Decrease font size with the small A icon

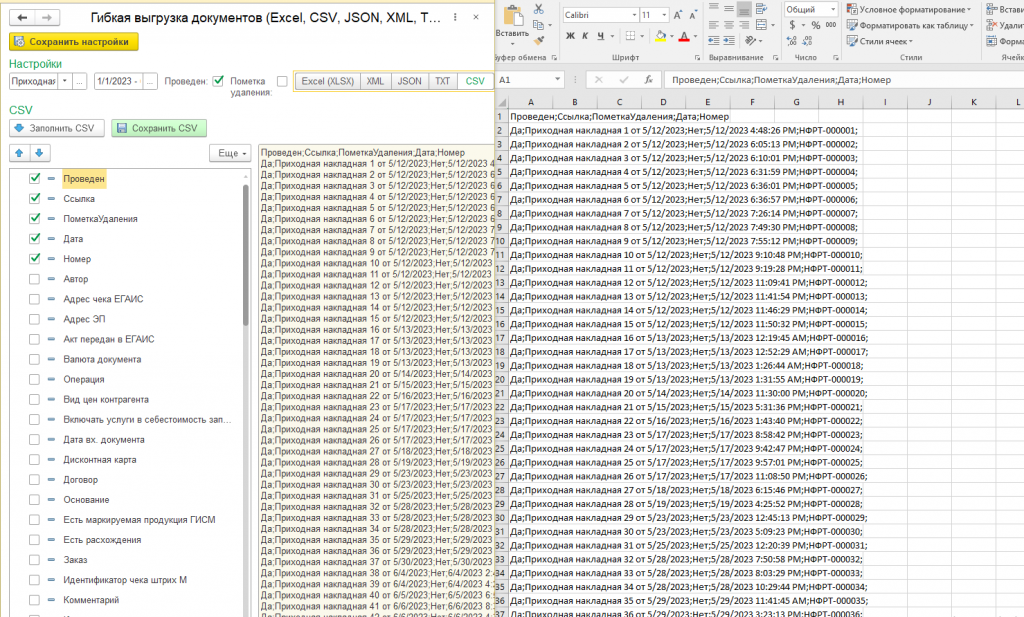692,15
